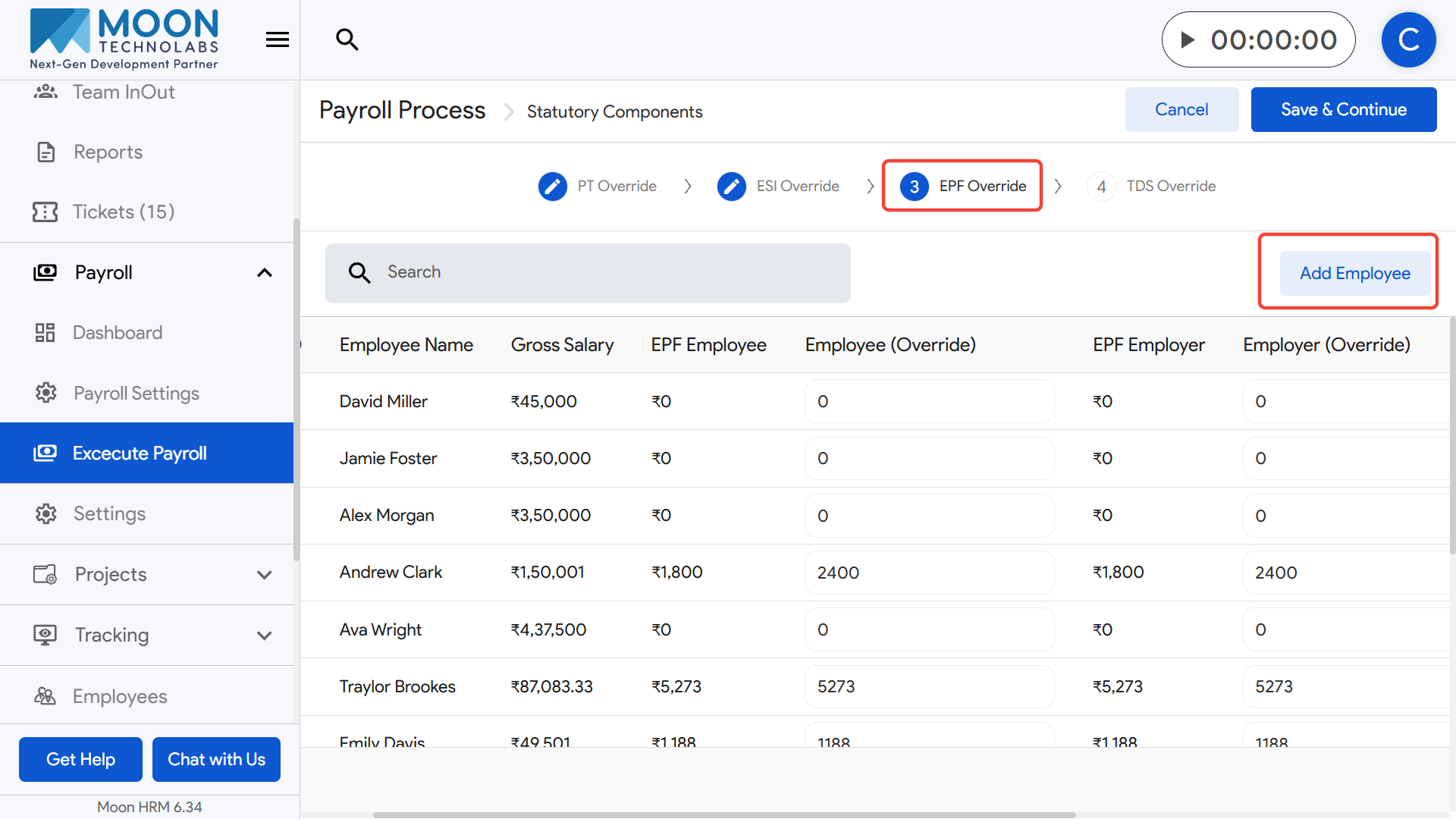Expand the Projects menu chevron
The width and height of the screenshot is (1456, 819).
(x=264, y=575)
